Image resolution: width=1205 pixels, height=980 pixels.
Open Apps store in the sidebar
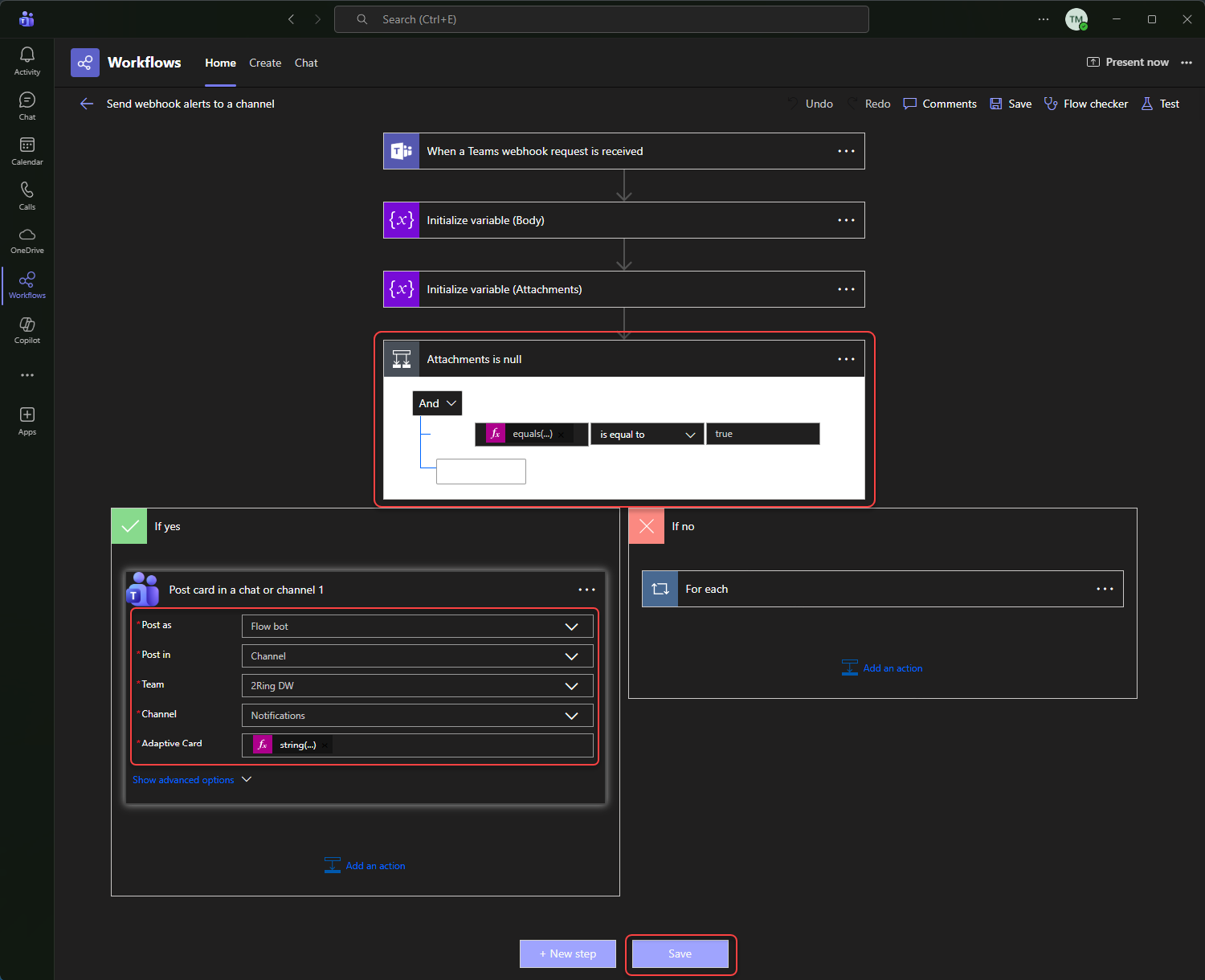27,421
